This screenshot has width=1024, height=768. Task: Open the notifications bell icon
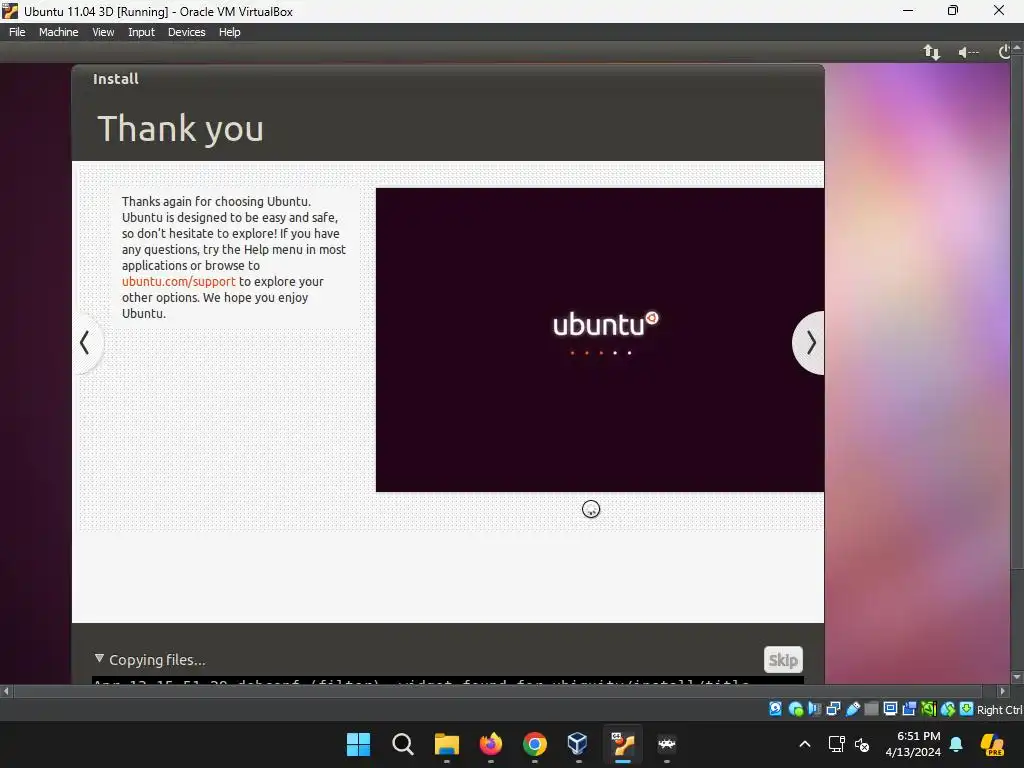[x=956, y=744]
